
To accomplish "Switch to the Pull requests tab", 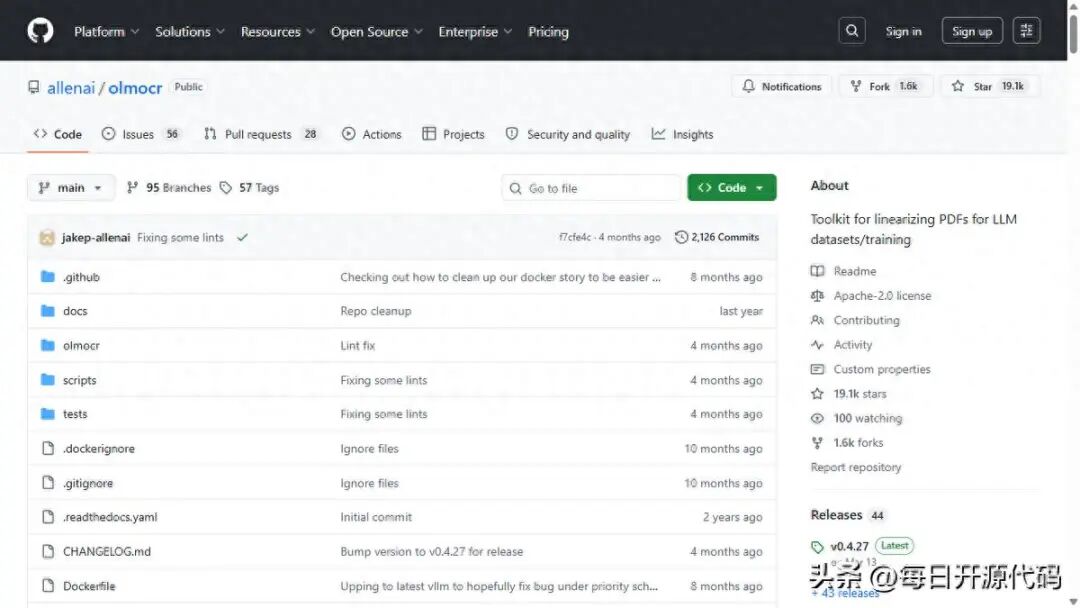I will coord(260,134).
